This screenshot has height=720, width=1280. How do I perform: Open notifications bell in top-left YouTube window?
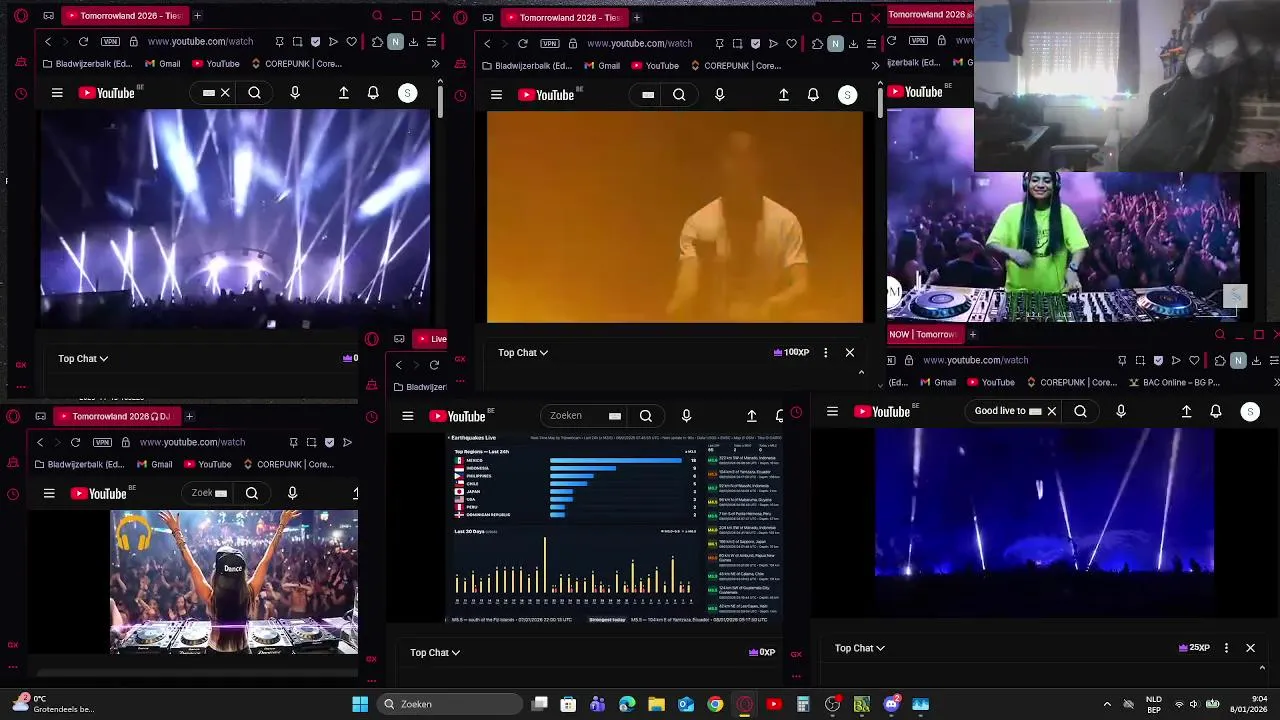[373, 93]
